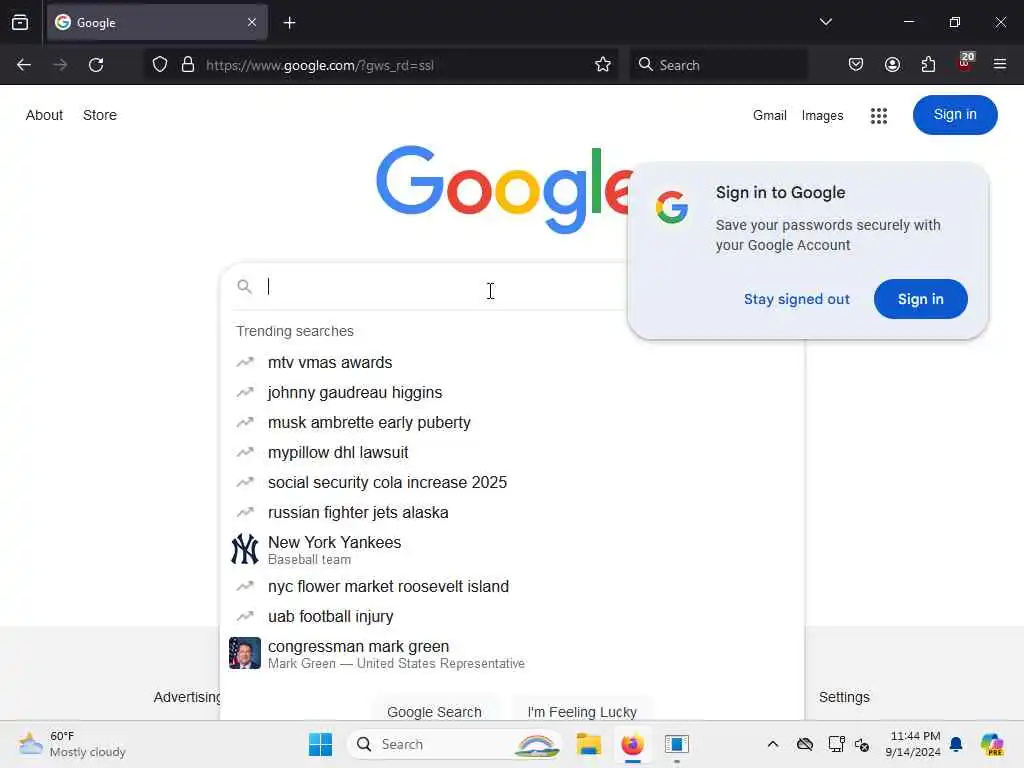Select 'uab football injury' suggestion
This screenshot has width=1024, height=768.
[x=513, y=616]
